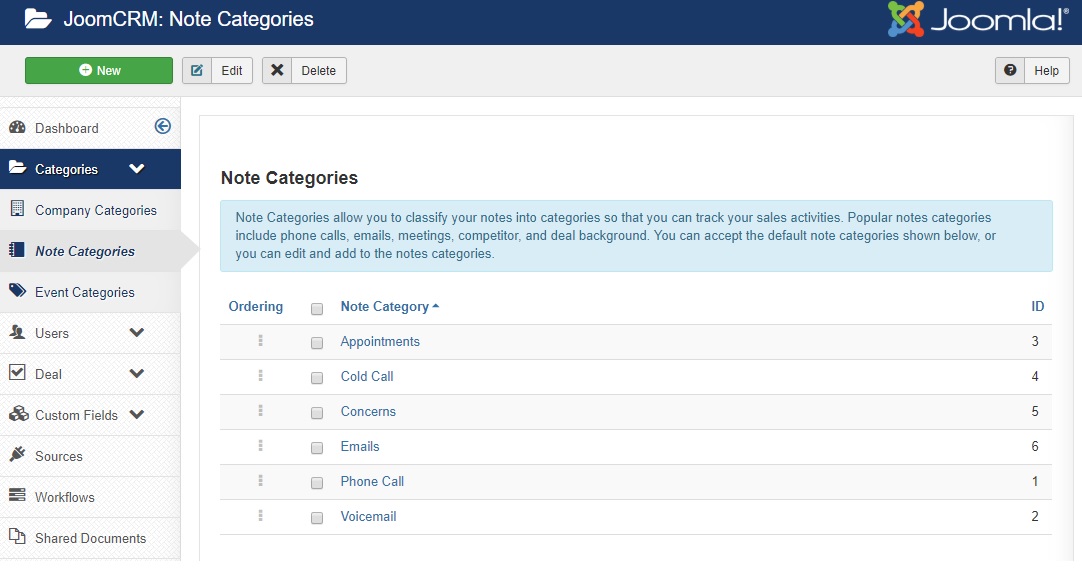
Task: Click the Help button label
Action: click(x=1046, y=70)
